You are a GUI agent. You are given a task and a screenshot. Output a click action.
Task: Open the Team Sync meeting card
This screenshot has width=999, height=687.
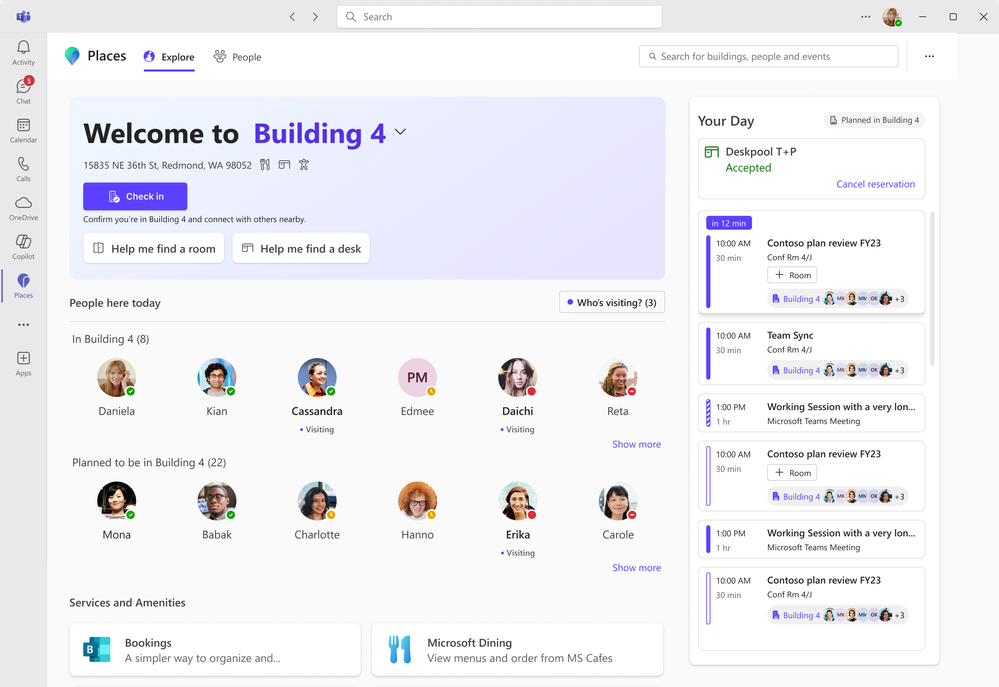pyautogui.click(x=812, y=354)
